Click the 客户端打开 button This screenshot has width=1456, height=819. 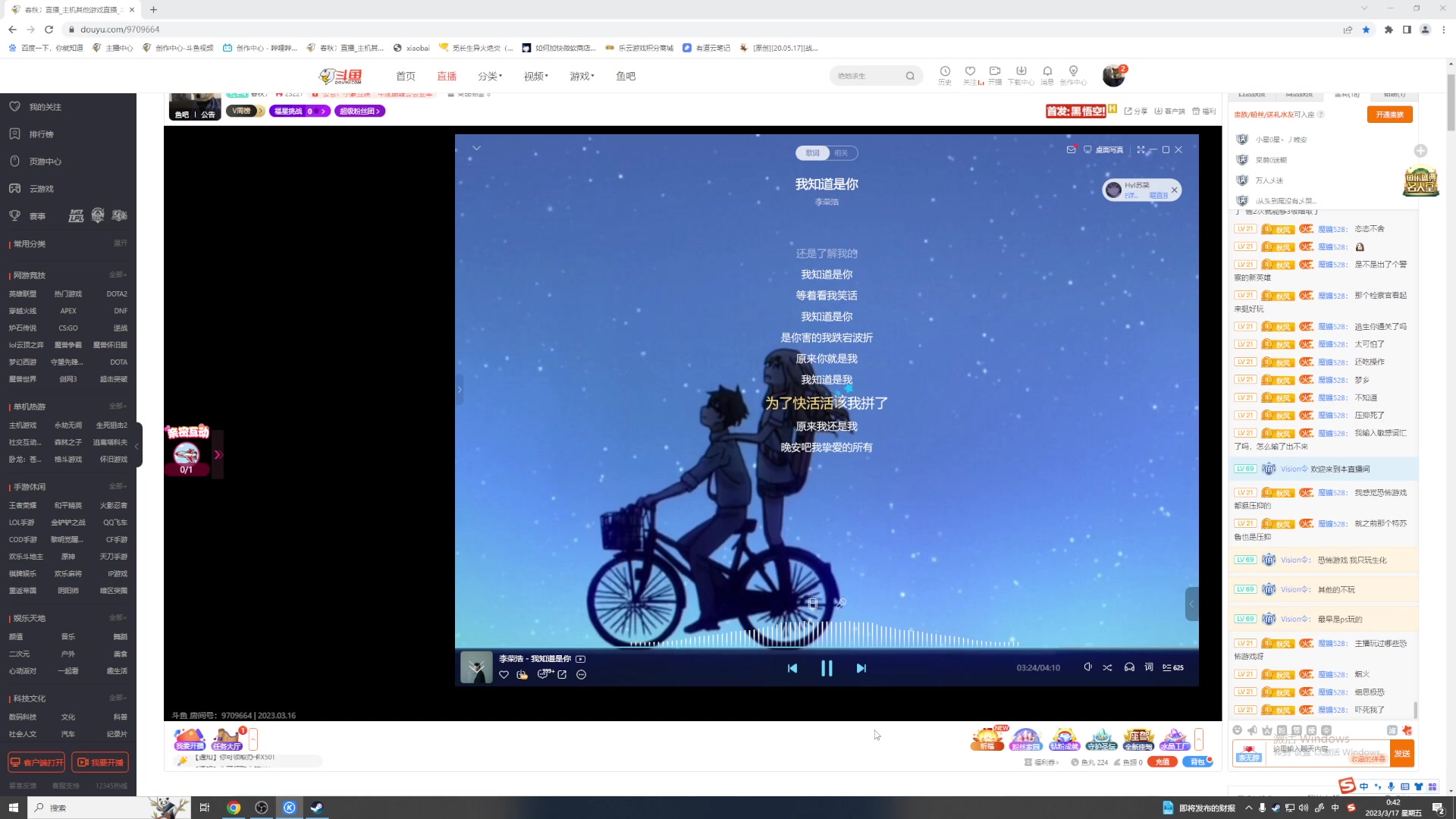[36, 762]
